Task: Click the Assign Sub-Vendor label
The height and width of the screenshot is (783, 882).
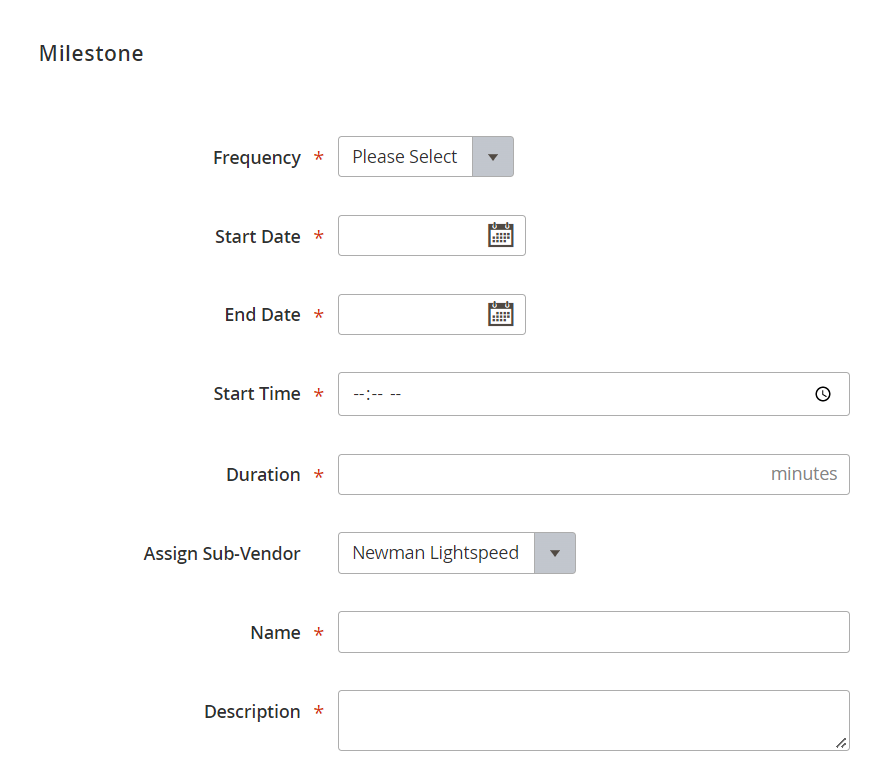Action: click(x=222, y=554)
